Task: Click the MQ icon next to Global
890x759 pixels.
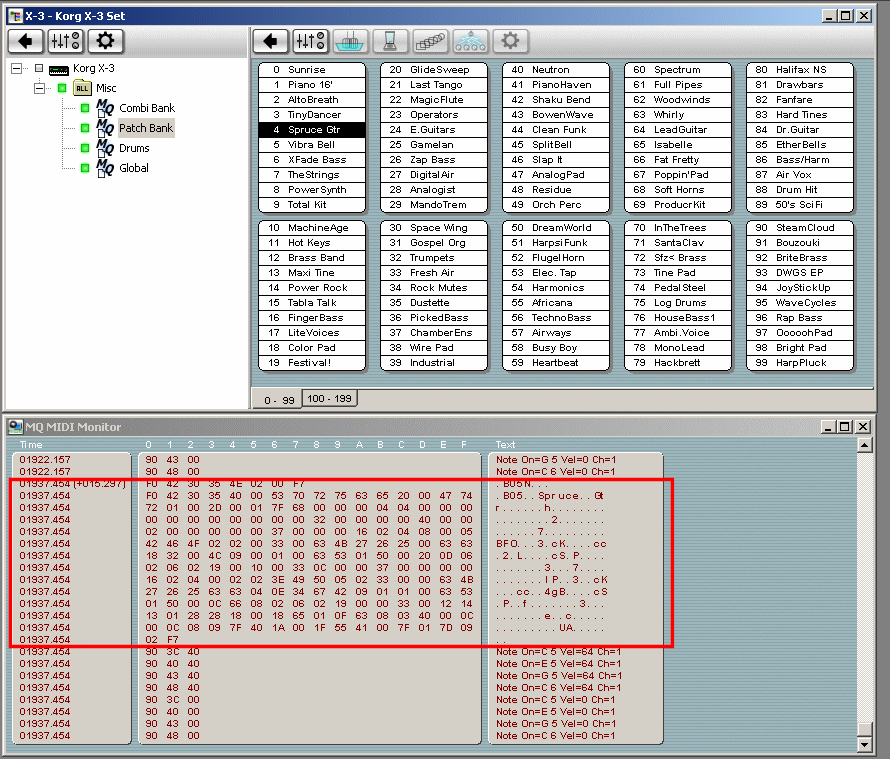Action: (x=105, y=168)
